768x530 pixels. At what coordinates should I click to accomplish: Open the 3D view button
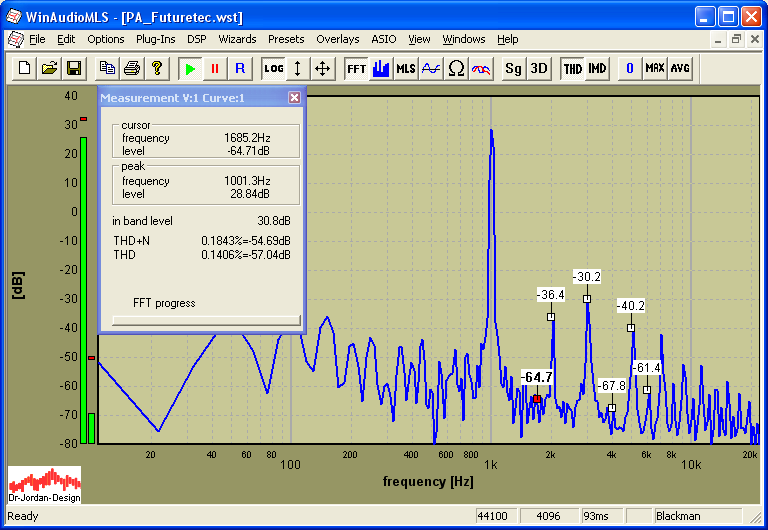[x=539, y=68]
